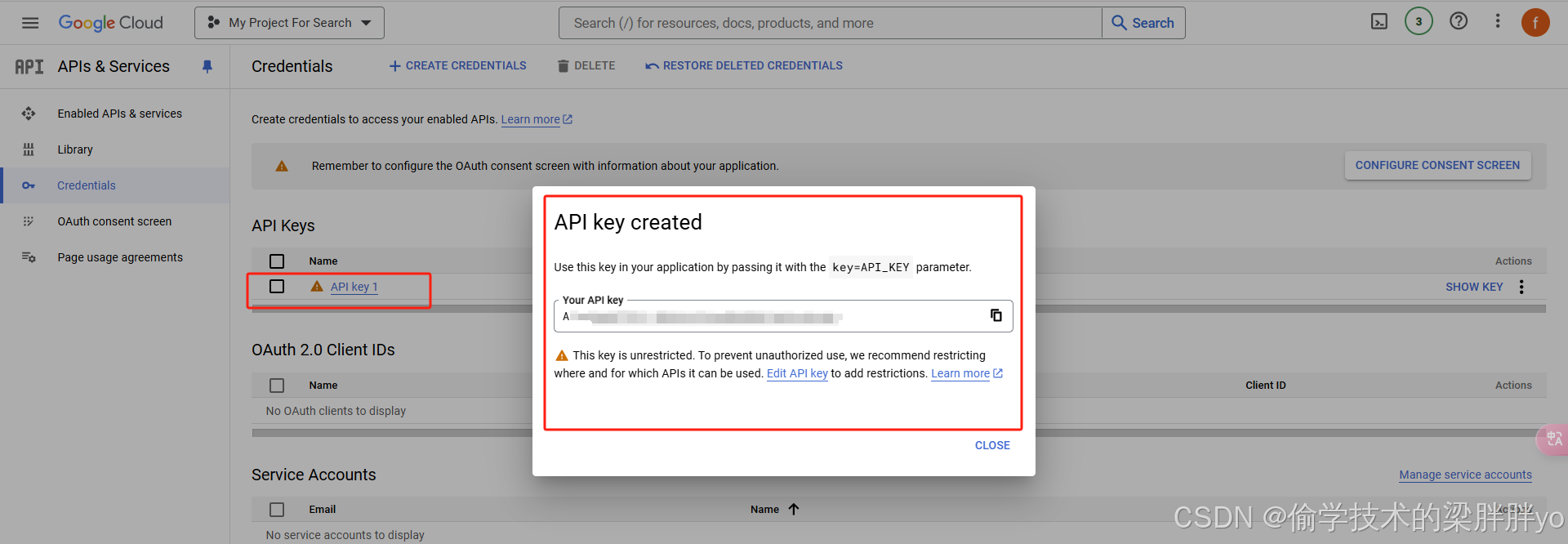Activate Cloud Shell terminal icon
The image size is (1568, 544).
click(x=1379, y=22)
